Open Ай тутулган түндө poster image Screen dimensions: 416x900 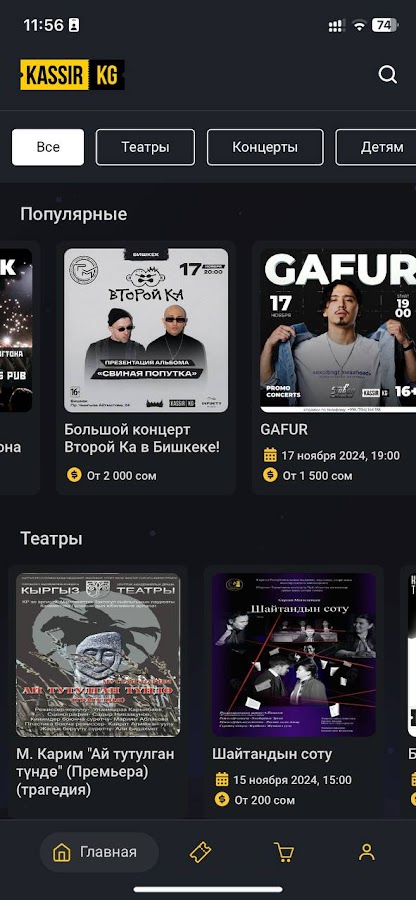click(98, 655)
